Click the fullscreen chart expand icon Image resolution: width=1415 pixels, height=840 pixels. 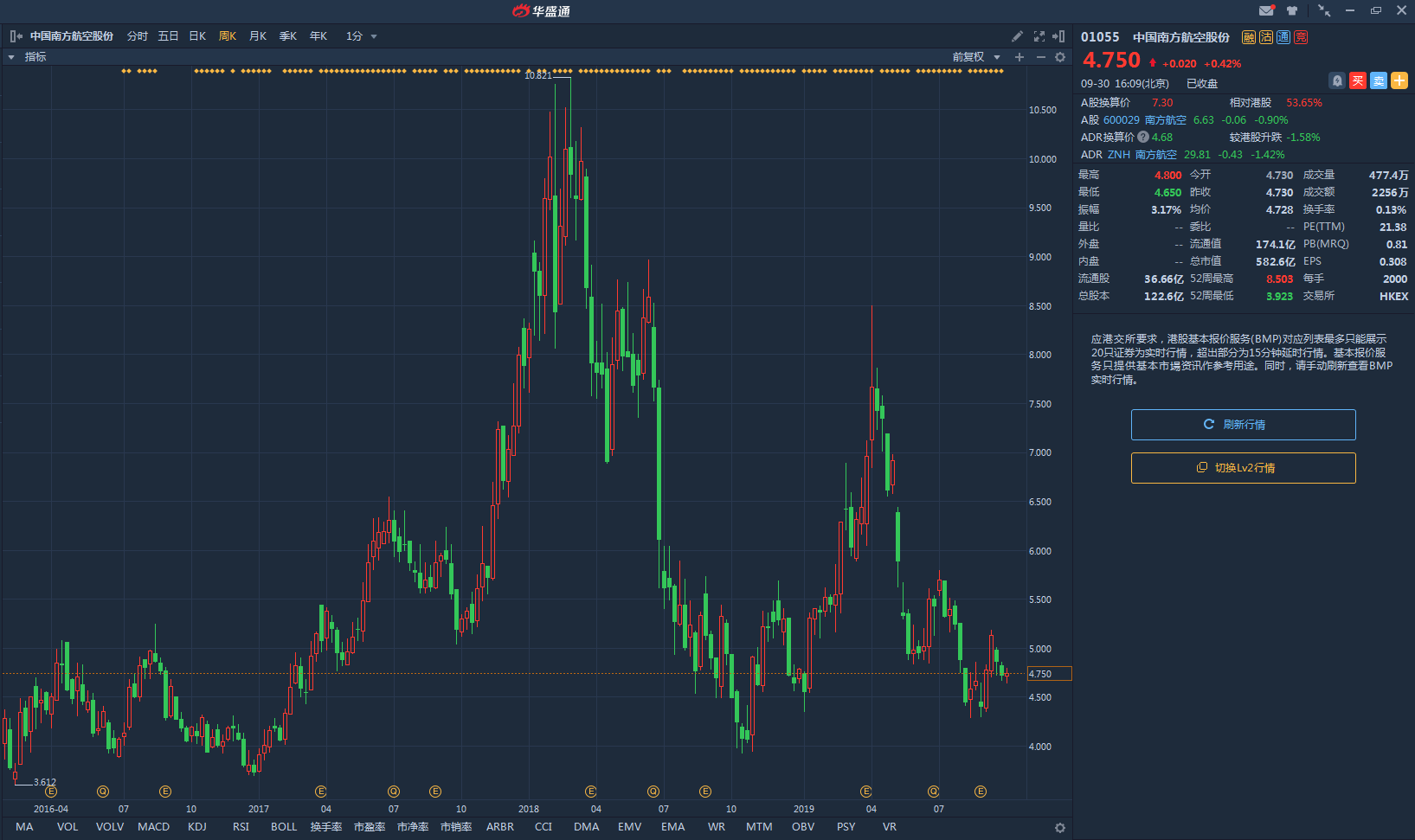pyautogui.click(x=1039, y=36)
